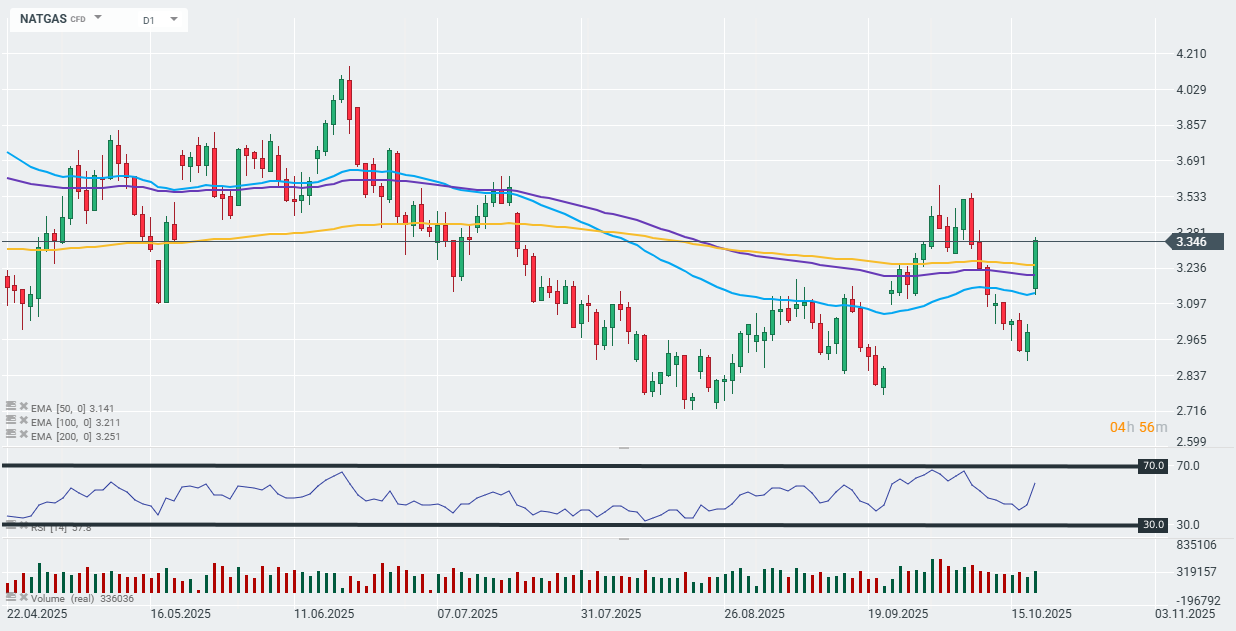Screen dimensions: 1236x631
Task: Click the RSI 30.0 level label
Action: pyautogui.click(x=1155, y=525)
